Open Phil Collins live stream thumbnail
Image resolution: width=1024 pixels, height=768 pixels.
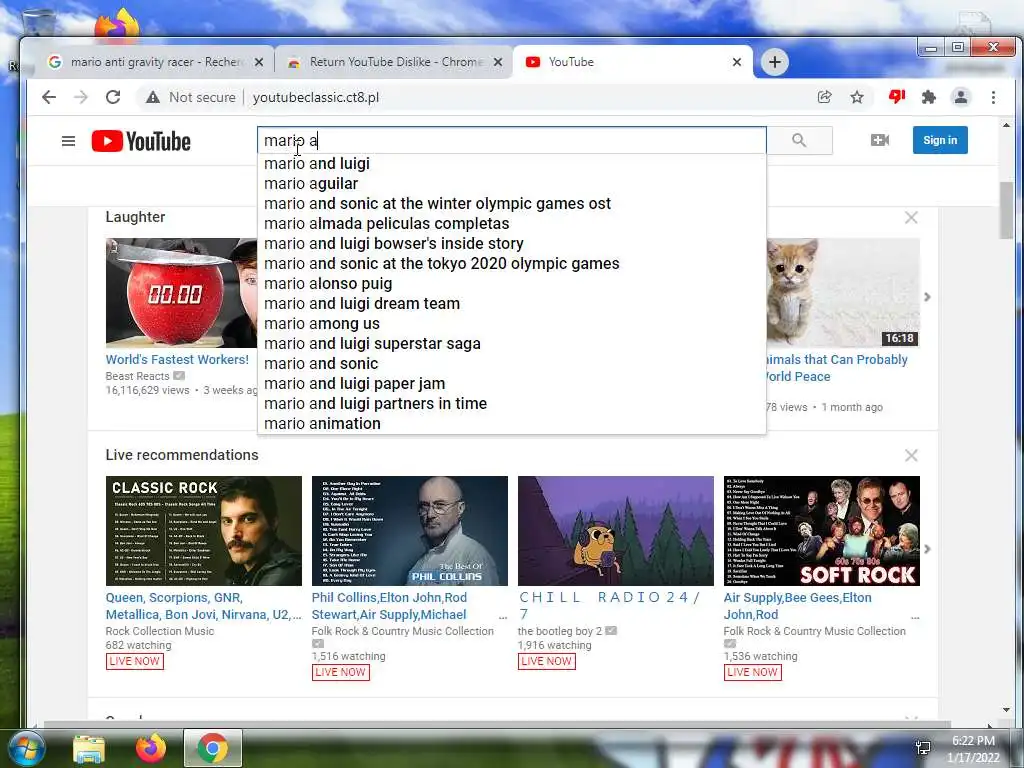(409, 531)
